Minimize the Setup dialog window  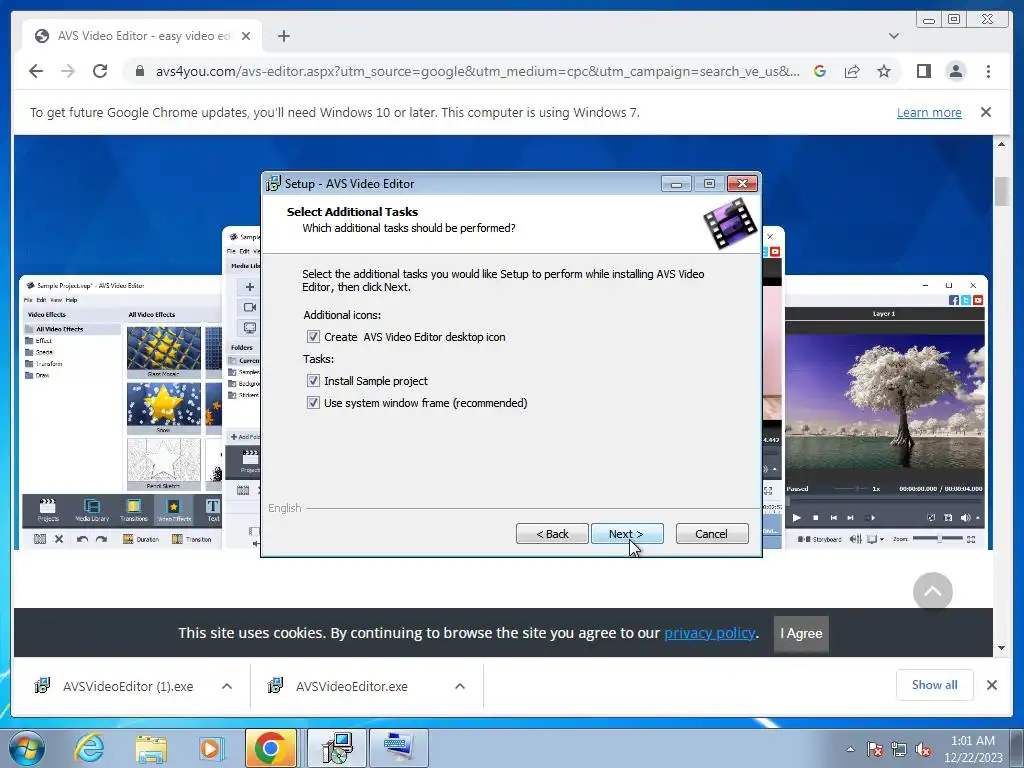(676, 184)
